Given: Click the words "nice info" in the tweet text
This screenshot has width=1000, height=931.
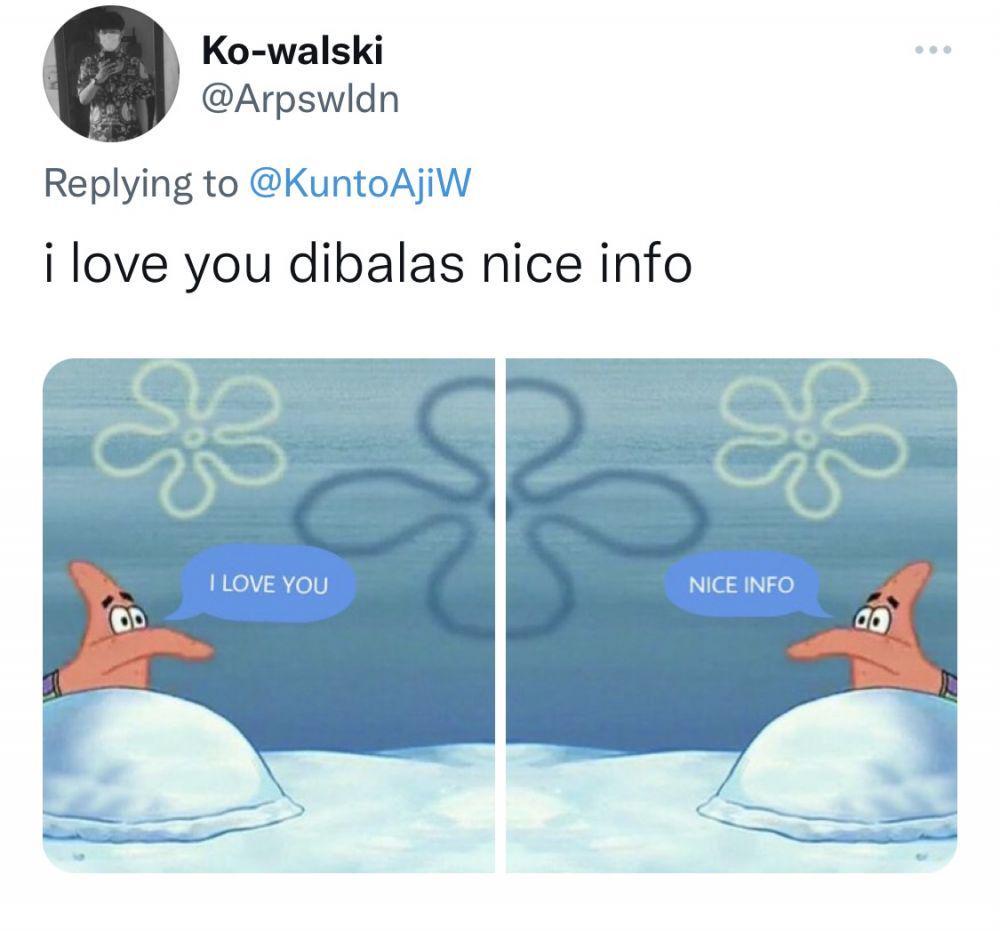Looking at the screenshot, I should (x=586, y=264).
